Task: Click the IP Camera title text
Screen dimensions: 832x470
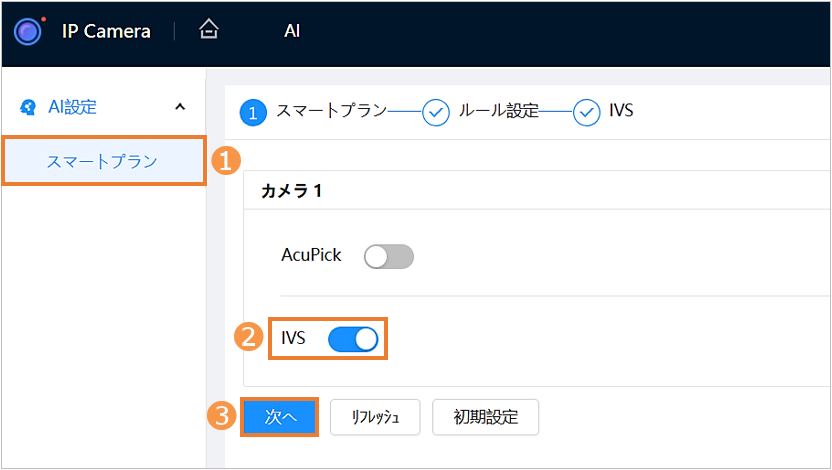Action: click(x=106, y=31)
